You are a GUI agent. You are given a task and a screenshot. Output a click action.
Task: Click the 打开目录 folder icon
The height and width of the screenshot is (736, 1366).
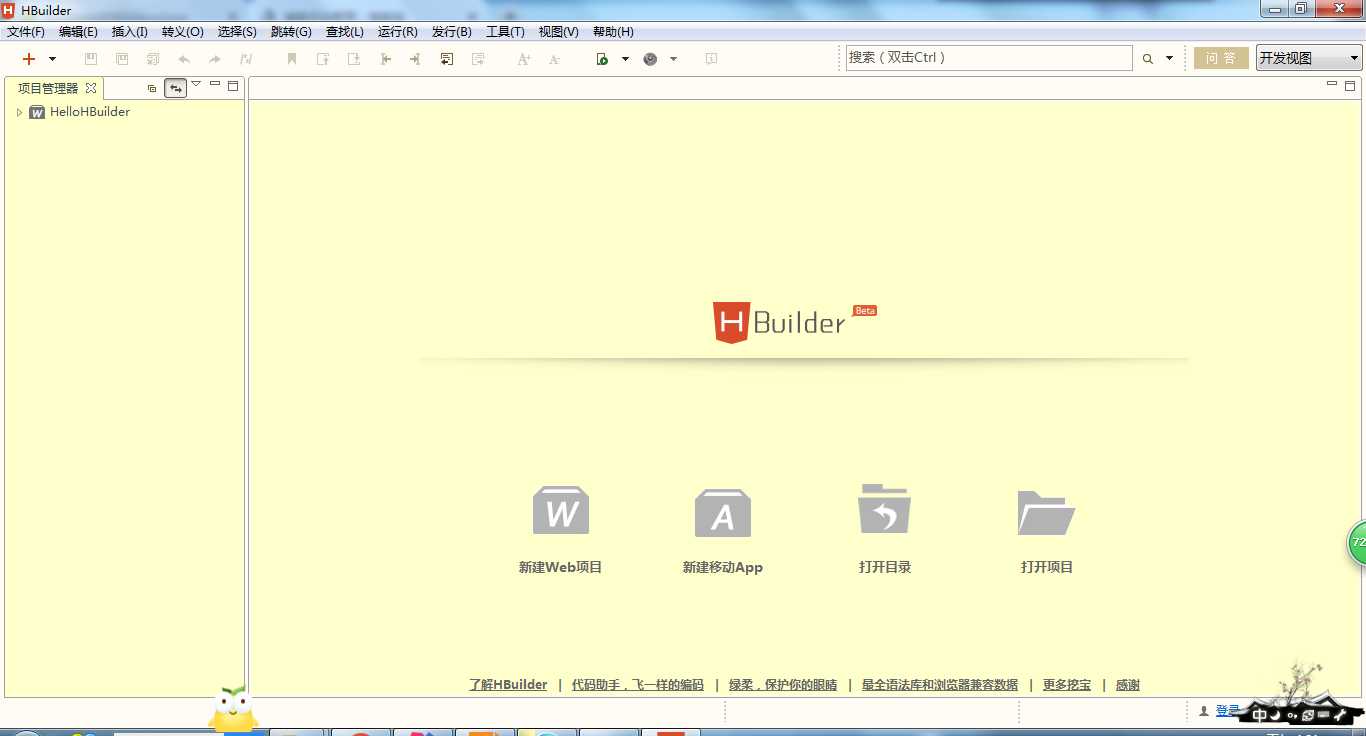pyautogui.click(x=884, y=509)
